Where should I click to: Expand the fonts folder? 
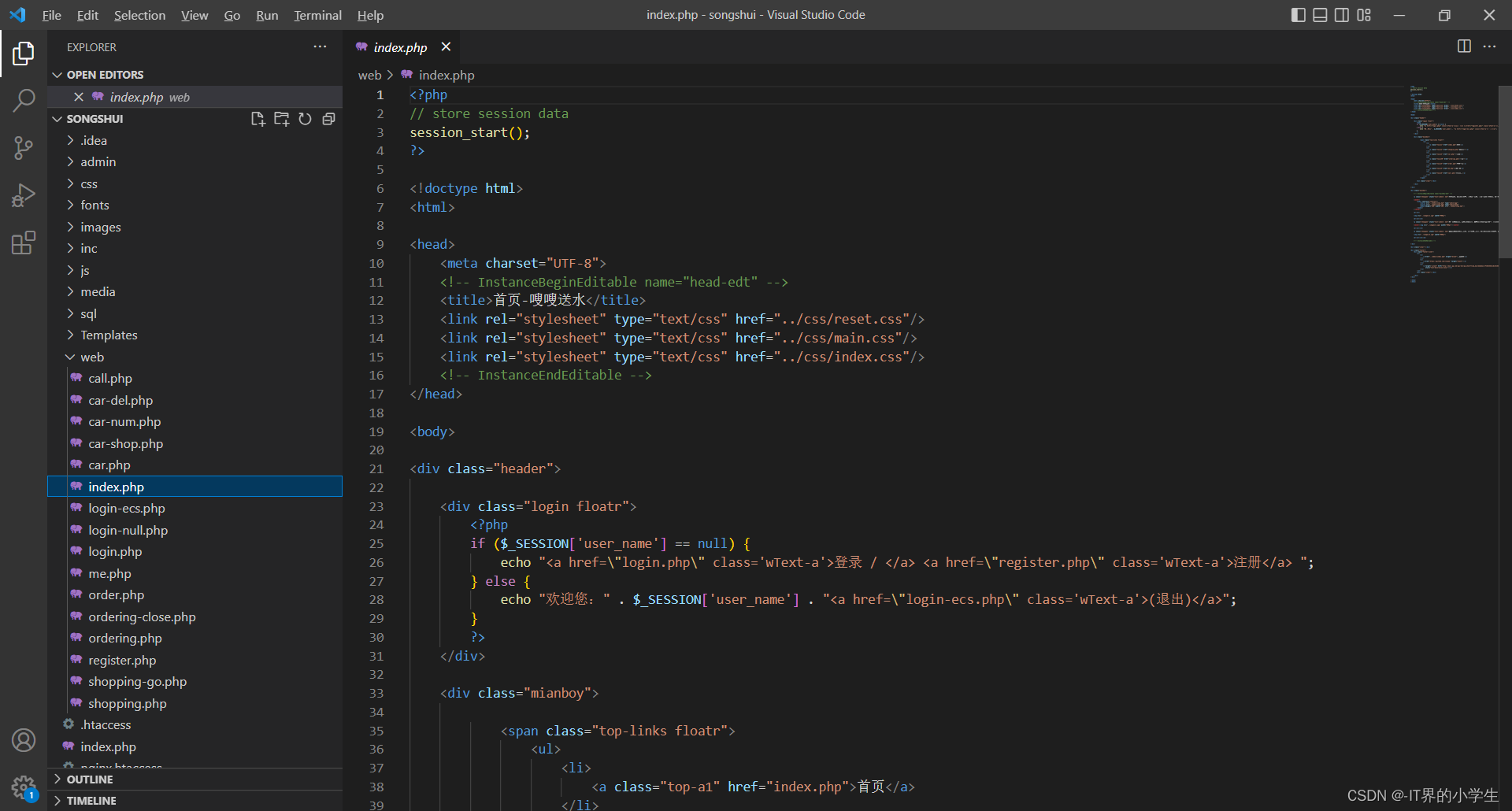195,206
